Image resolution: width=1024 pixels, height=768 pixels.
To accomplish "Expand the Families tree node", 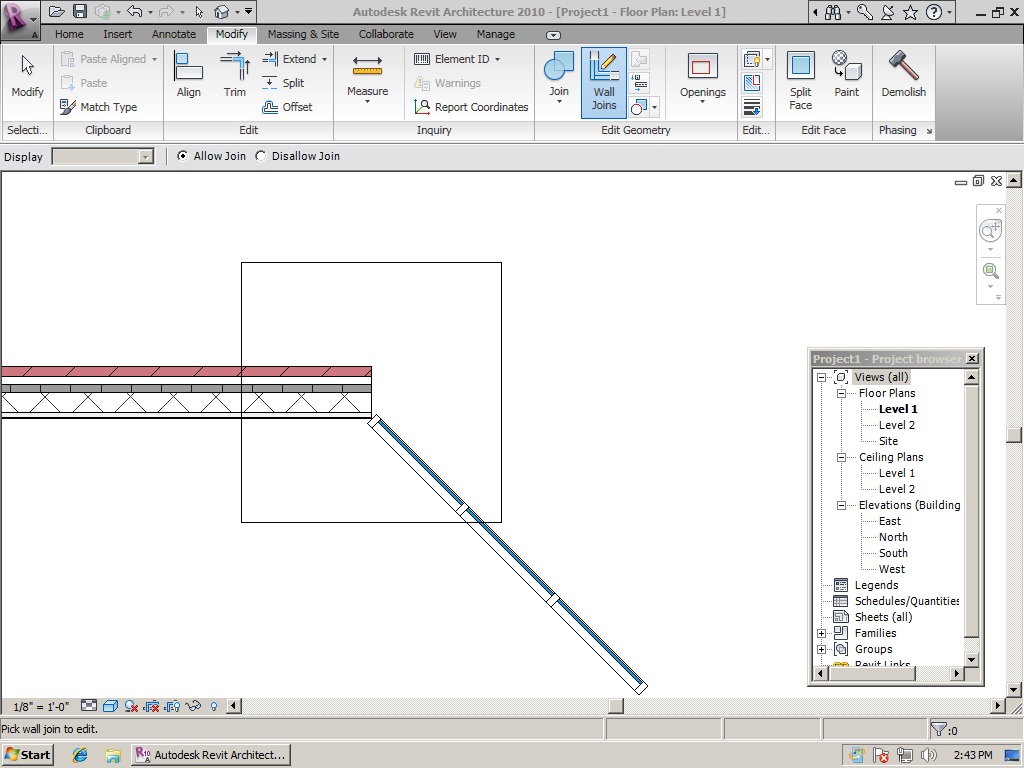I will [822, 633].
